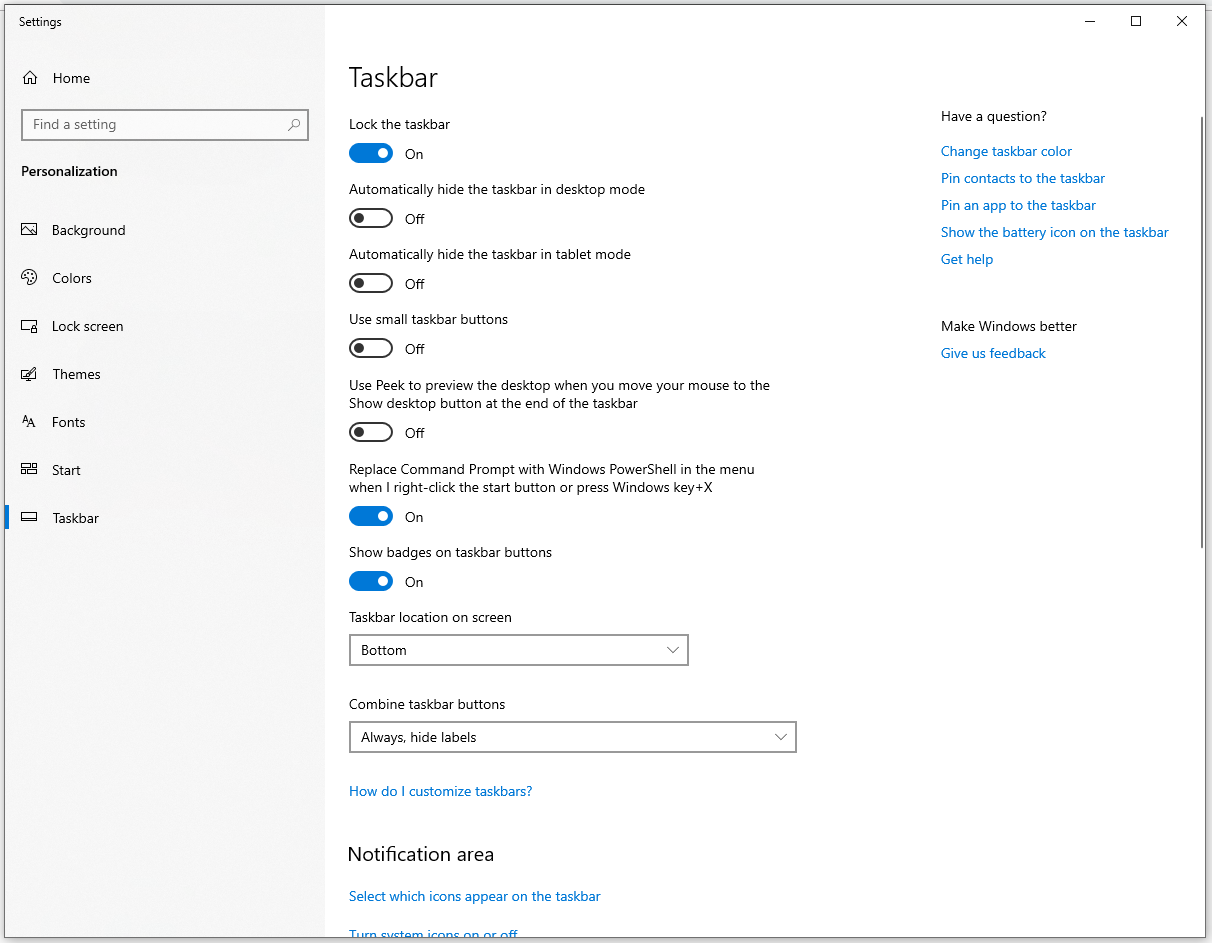The image size is (1212, 943).
Task: Click How do I customize taskbars link
Action: point(440,791)
